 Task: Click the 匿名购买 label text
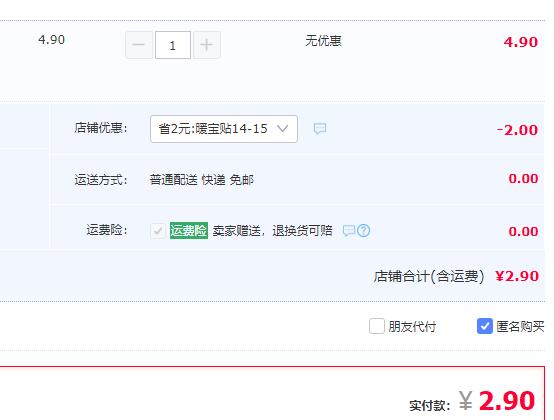pyautogui.click(x=520, y=326)
